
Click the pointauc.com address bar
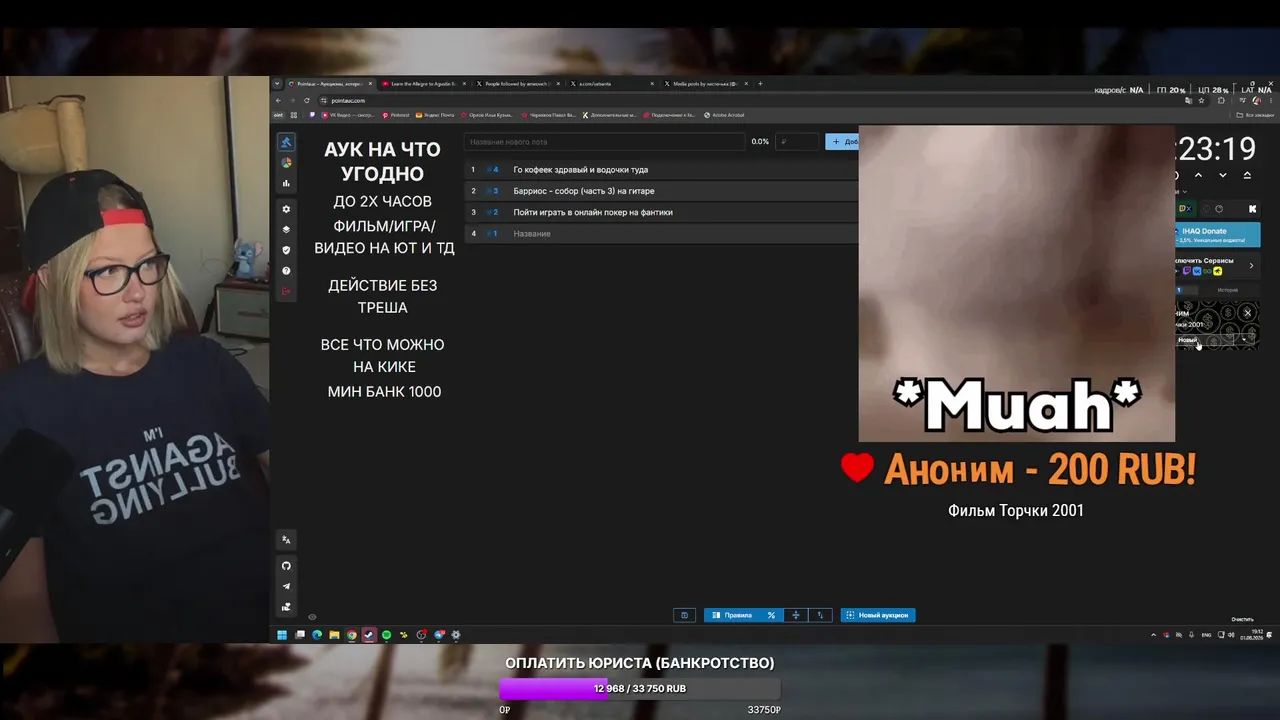(x=750, y=100)
